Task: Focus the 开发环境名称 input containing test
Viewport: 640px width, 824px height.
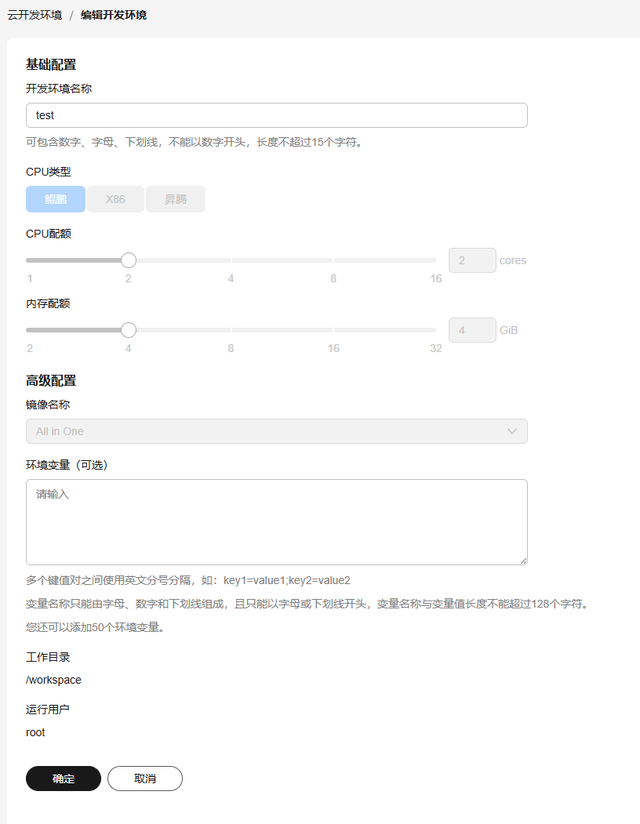Action: pos(276,116)
